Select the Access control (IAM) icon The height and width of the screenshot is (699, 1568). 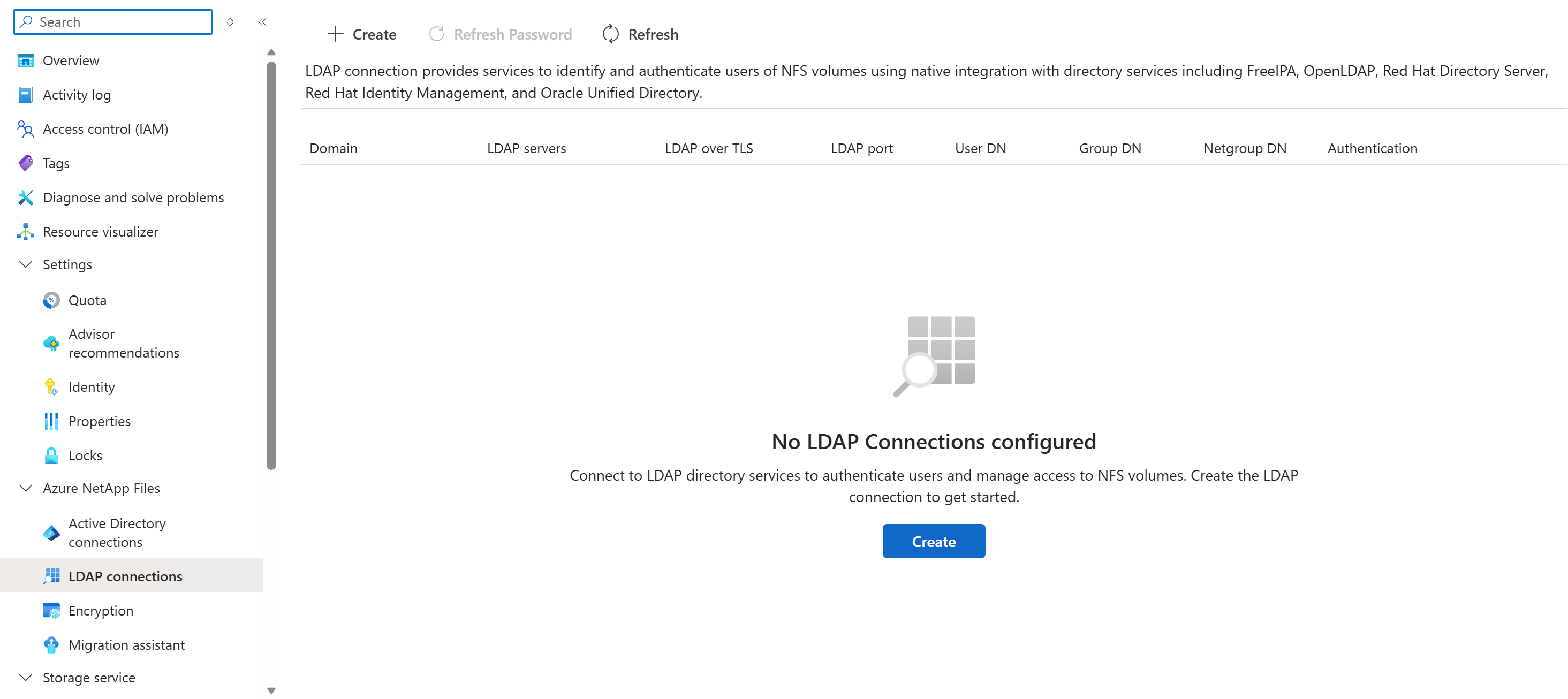coord(26,129)
